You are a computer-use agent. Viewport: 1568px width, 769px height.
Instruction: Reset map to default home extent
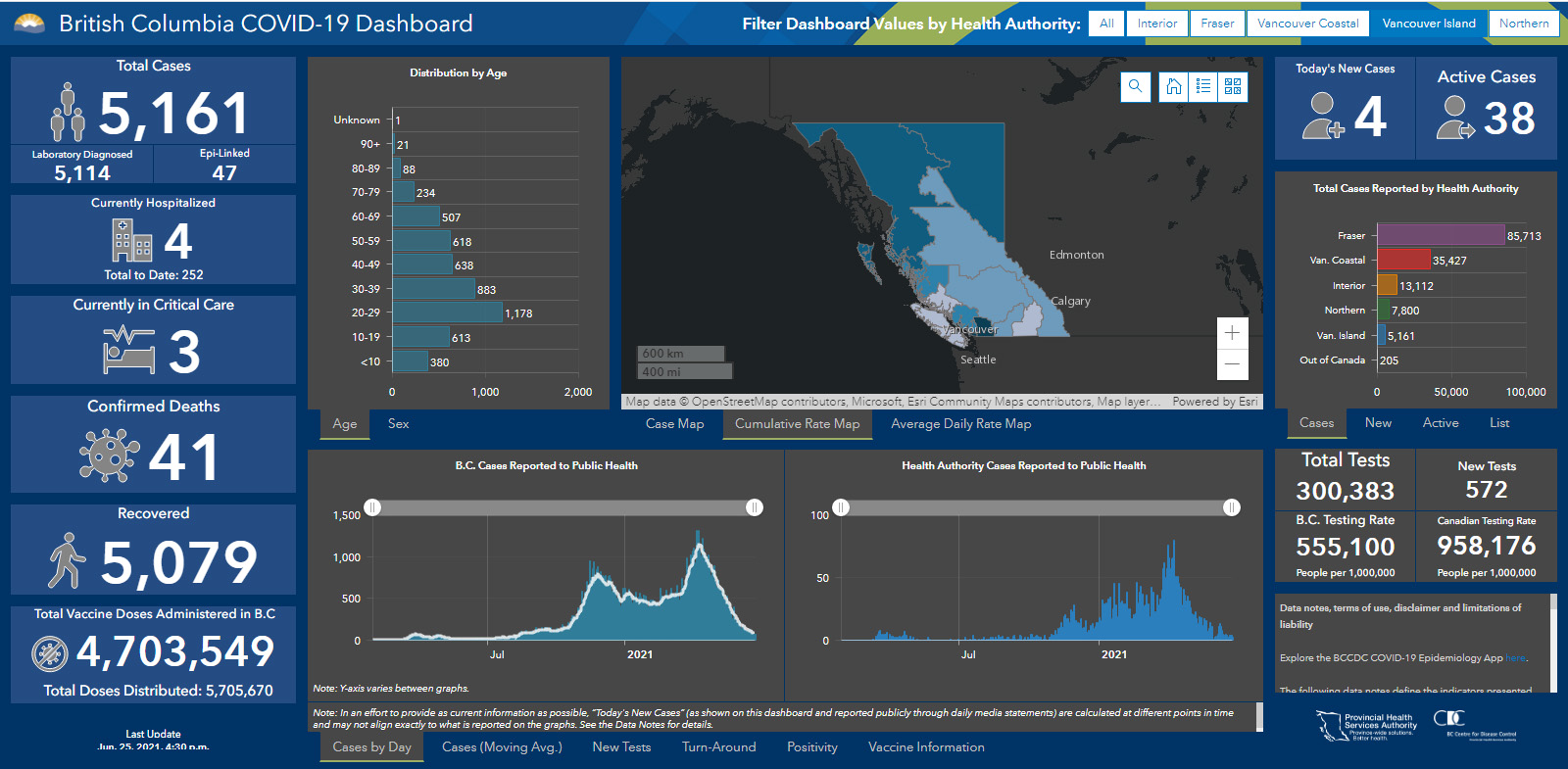click(1173, 86)
